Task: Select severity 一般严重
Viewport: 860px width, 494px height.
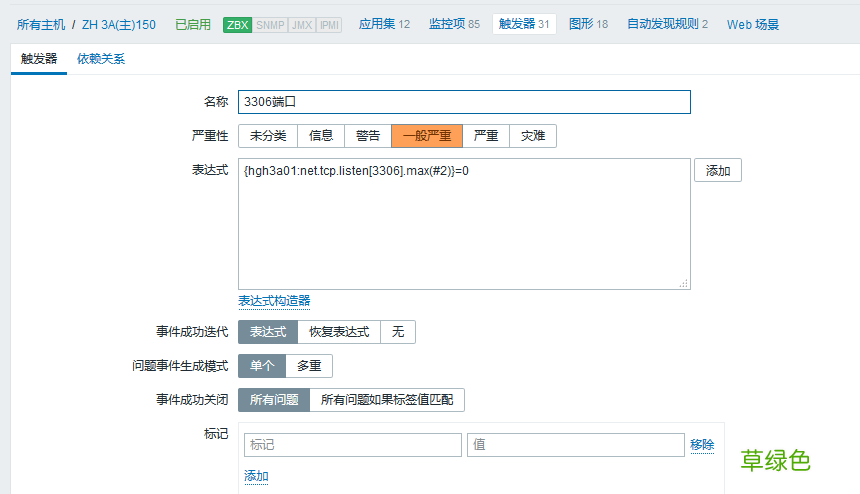Action: tap(427, 136)
